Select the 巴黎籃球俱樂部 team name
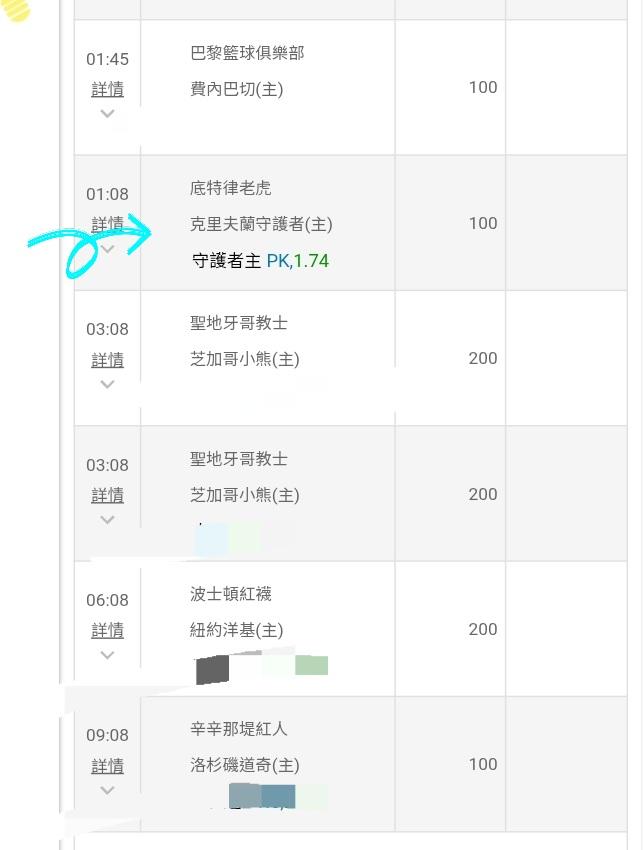Screen dimensions: 644x850 point(247,53)
